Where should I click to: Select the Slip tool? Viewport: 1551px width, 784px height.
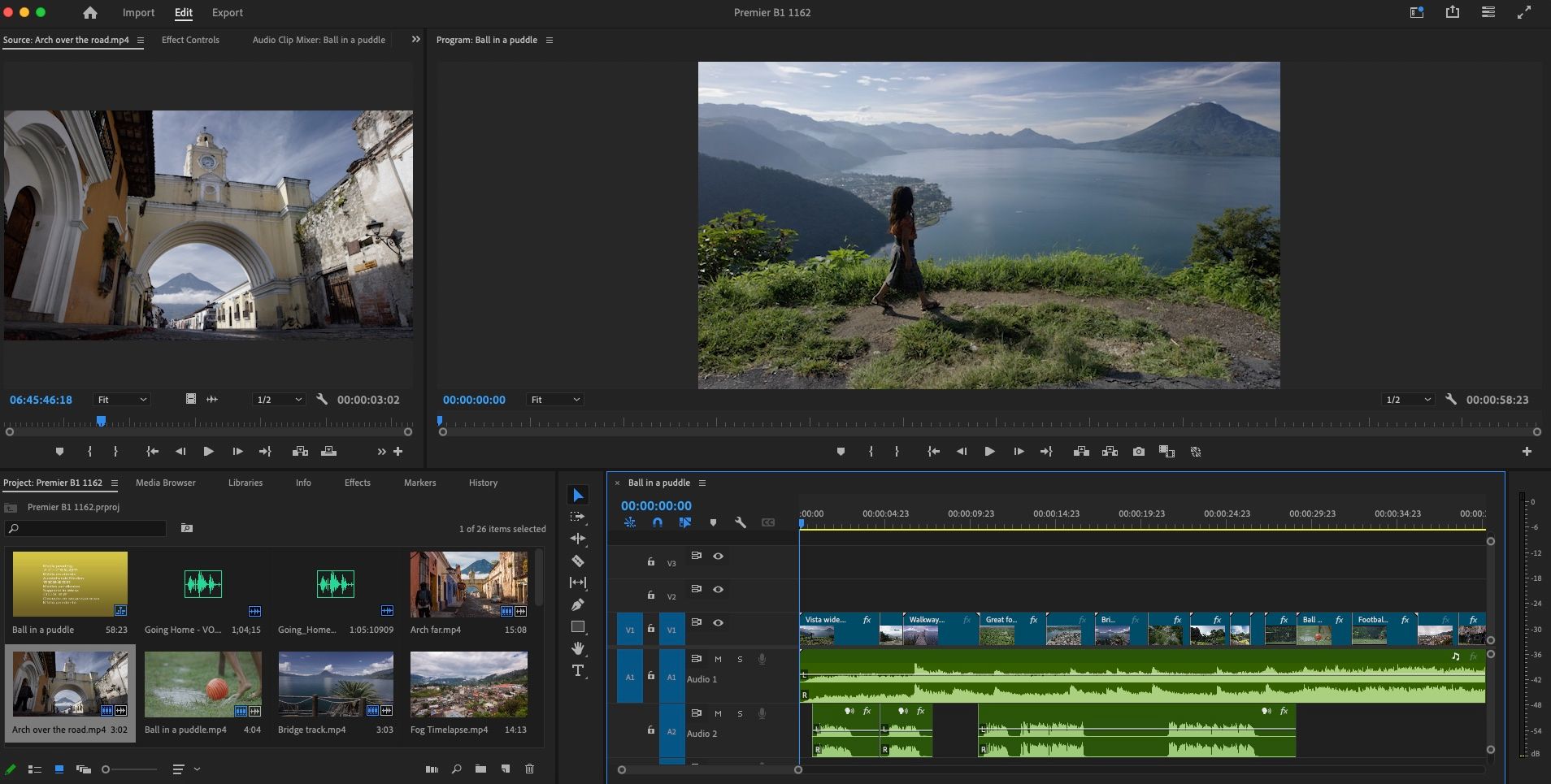click(x=578, y=583)
